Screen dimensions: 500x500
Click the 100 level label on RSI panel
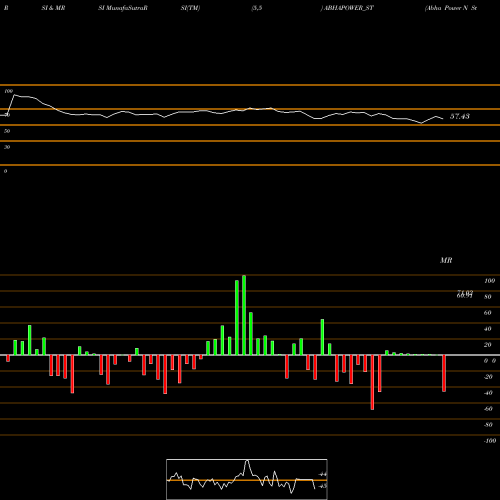point(8,91)
